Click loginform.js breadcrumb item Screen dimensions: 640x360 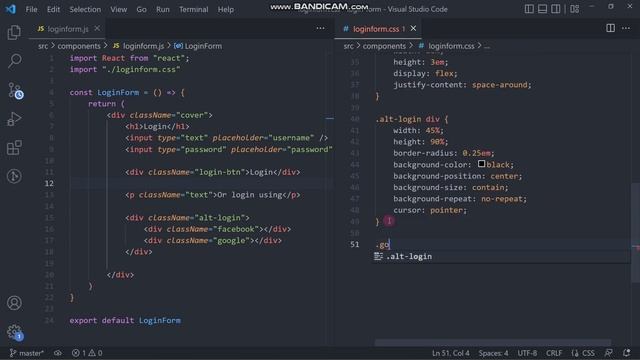pyautogui.click(x=138, y=46)
